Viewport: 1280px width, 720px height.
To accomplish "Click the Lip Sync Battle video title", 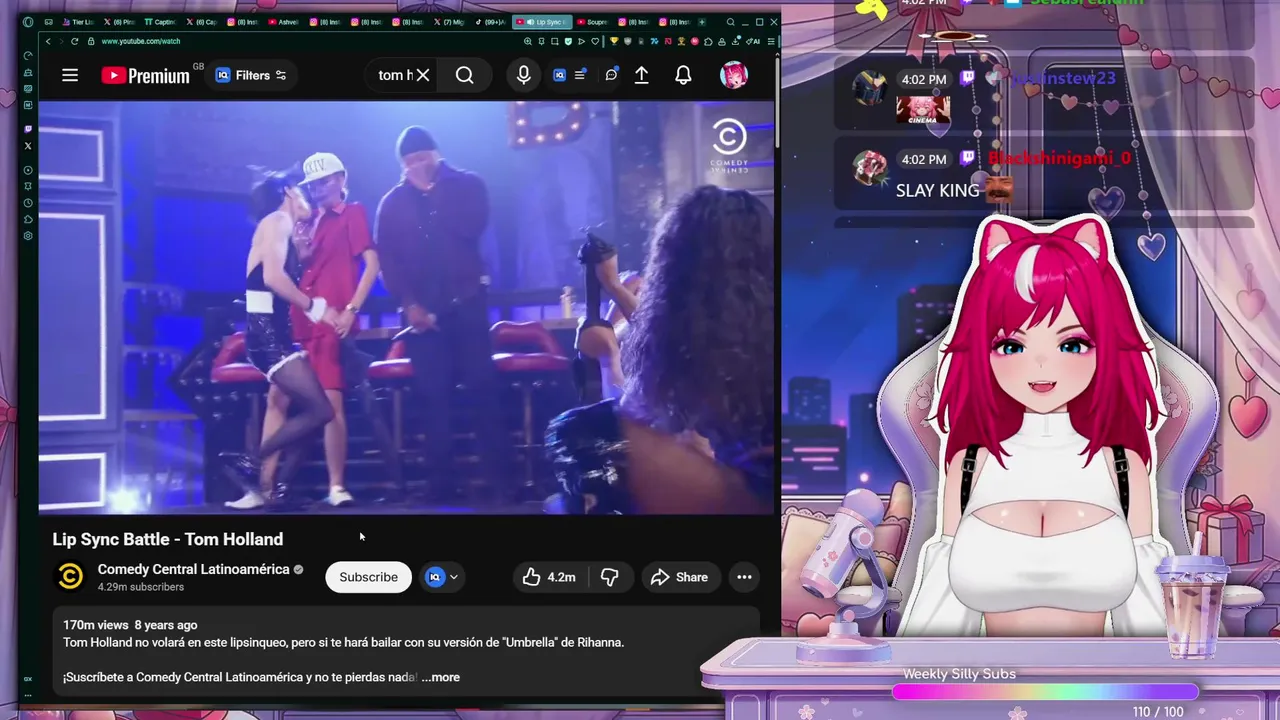I will pyautogui.click(x=168, y=539).
